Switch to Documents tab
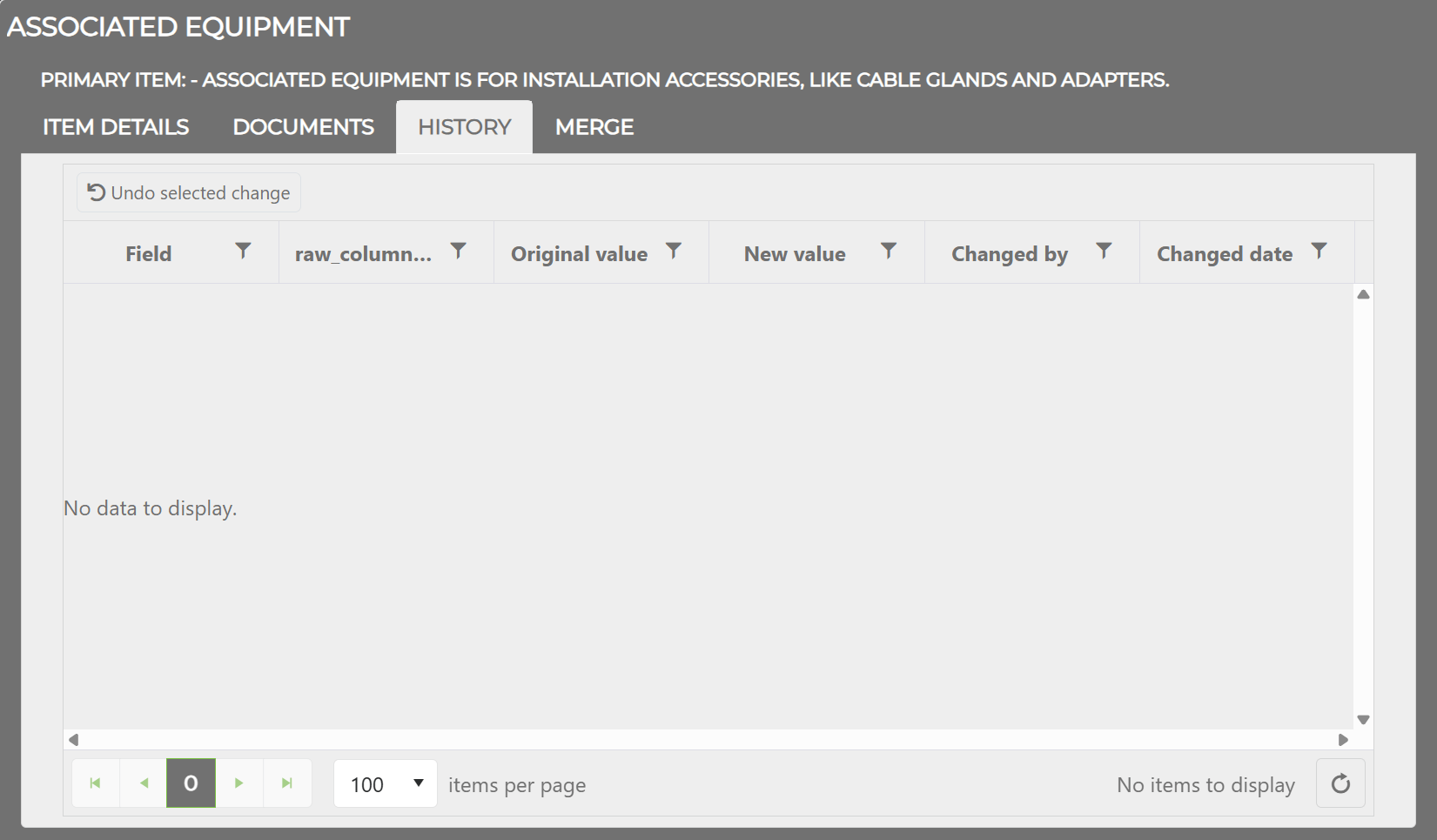Image resolution: width=1437 pixels, height=840 pixels. point(304,127)
